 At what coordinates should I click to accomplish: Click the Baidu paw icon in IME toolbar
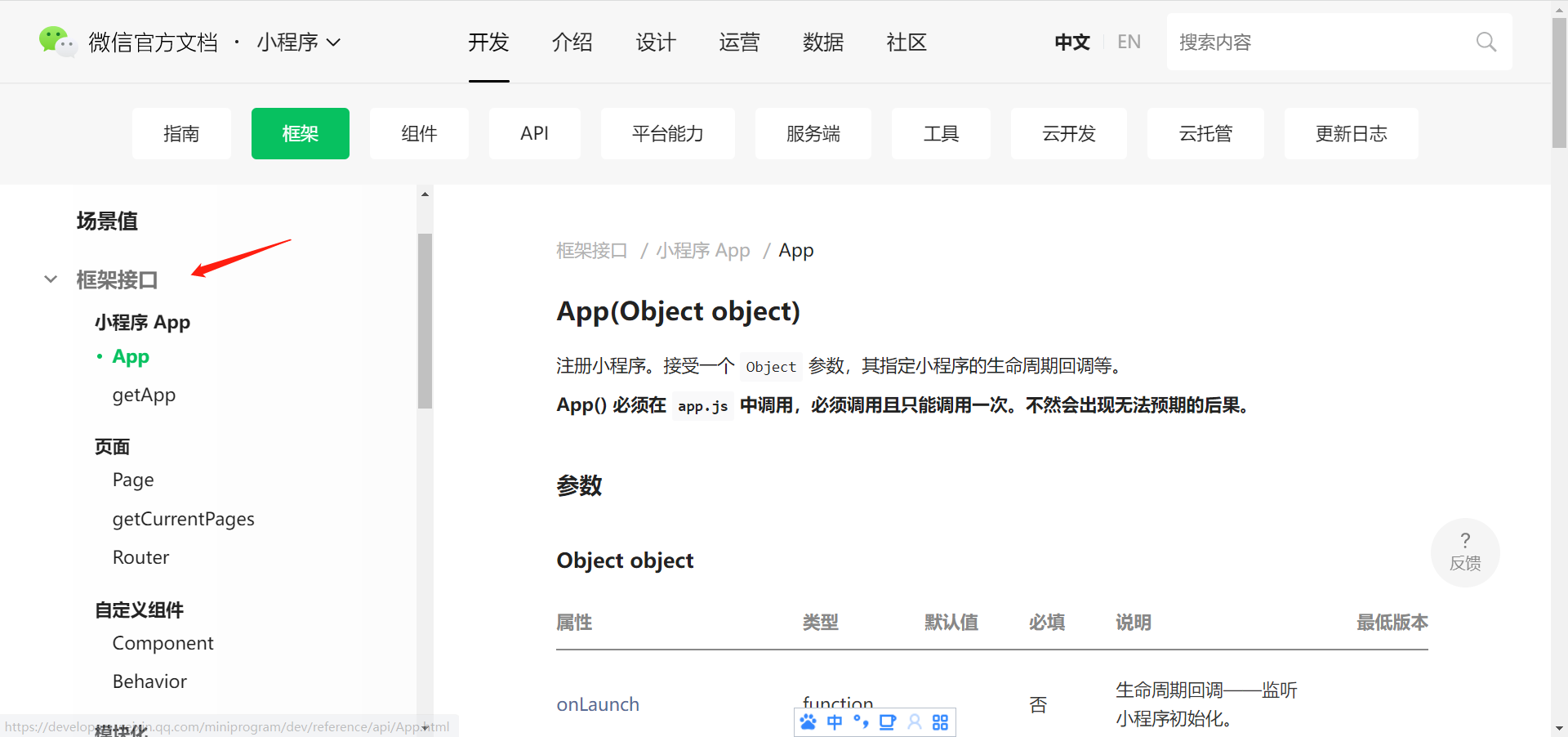808,722
